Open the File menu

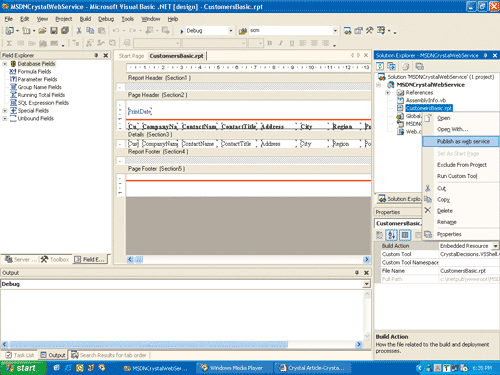click(9, 19)
